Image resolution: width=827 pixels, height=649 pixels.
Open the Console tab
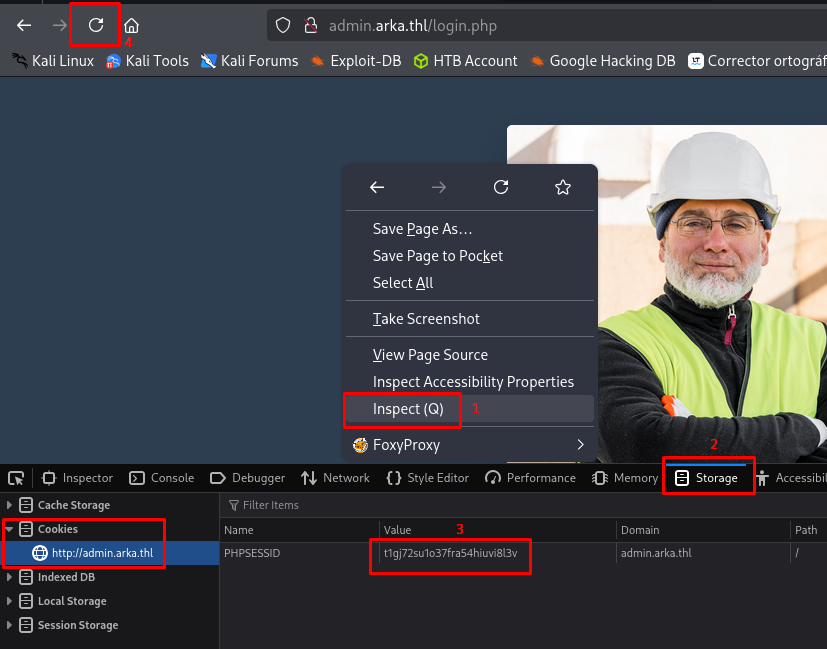(x=162, y=478)
